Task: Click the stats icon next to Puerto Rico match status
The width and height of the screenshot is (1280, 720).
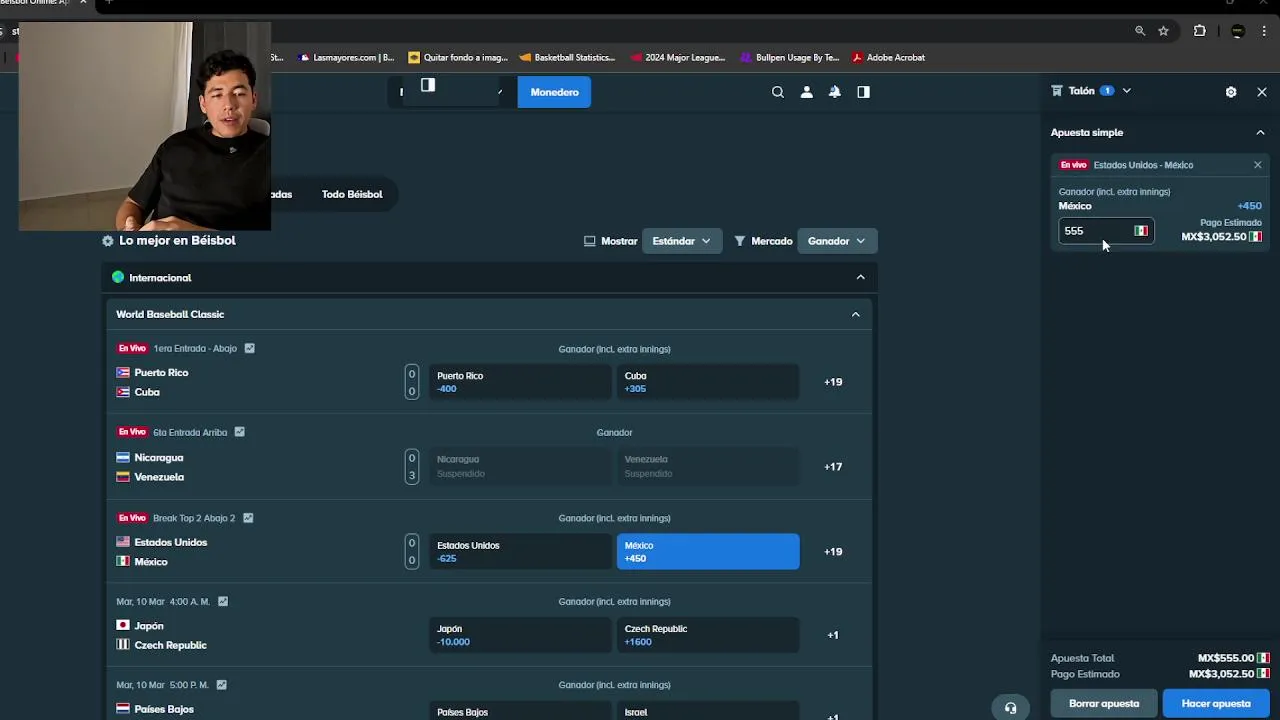Action: pos(250,348)
